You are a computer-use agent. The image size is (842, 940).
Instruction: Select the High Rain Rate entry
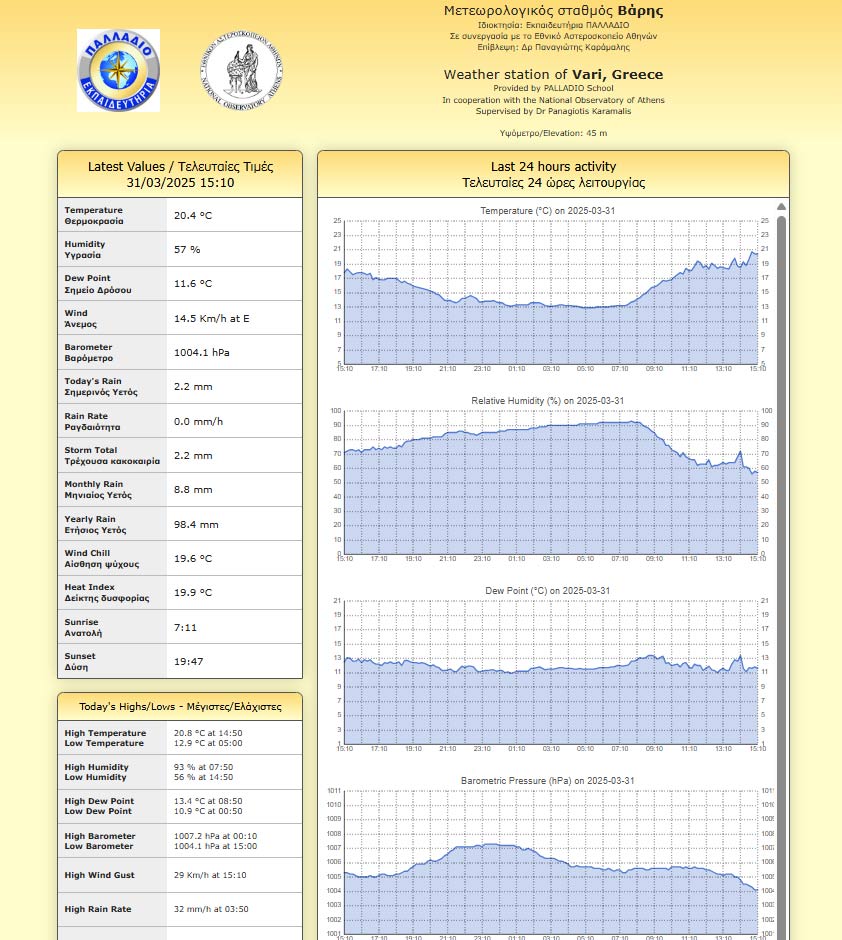tap(180, 909)
